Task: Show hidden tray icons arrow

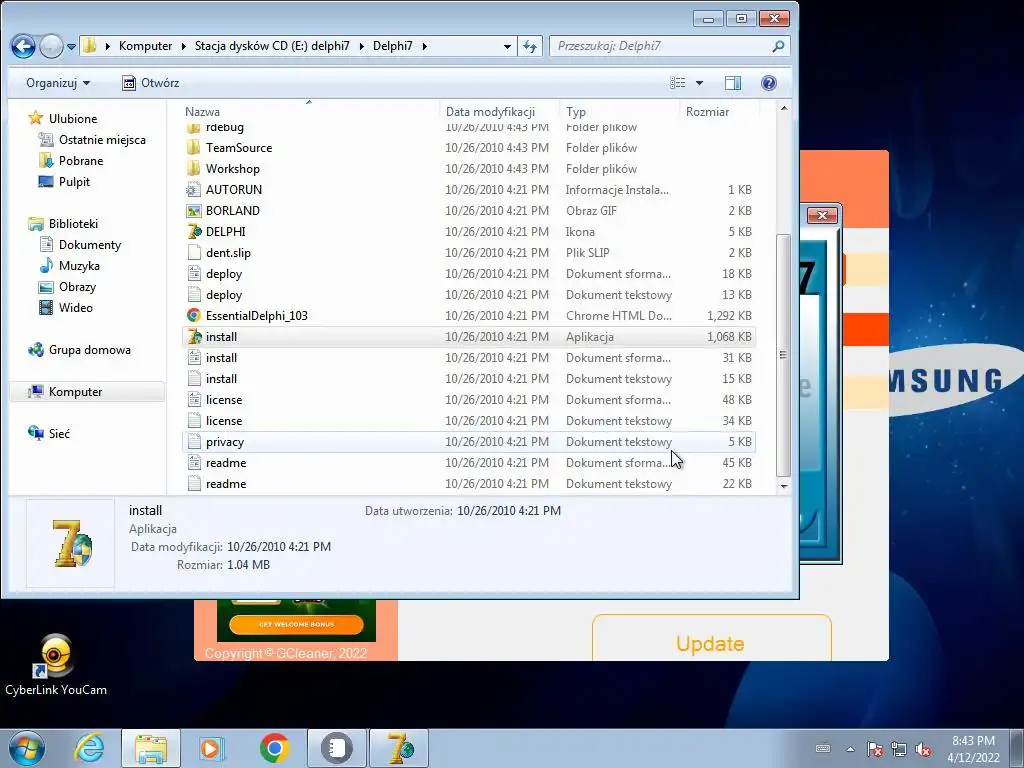Action: [x=850, y=749]
